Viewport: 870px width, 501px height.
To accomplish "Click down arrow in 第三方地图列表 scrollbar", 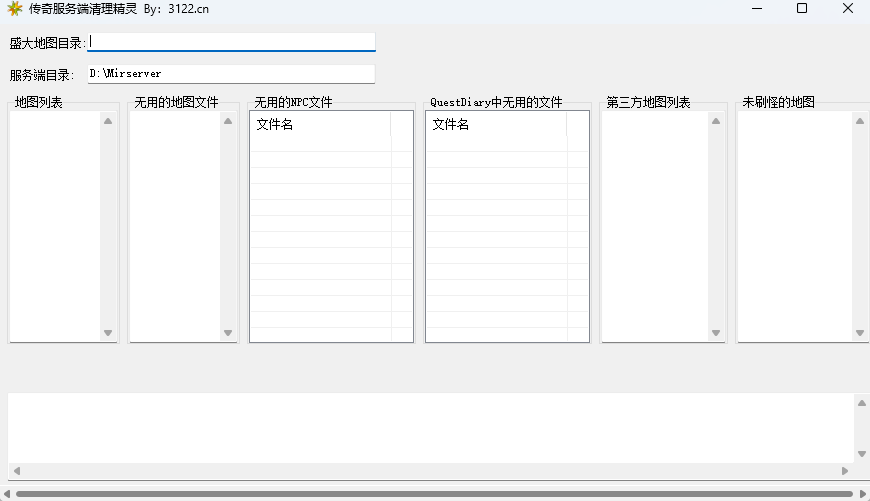I will (x=716, y=333).
